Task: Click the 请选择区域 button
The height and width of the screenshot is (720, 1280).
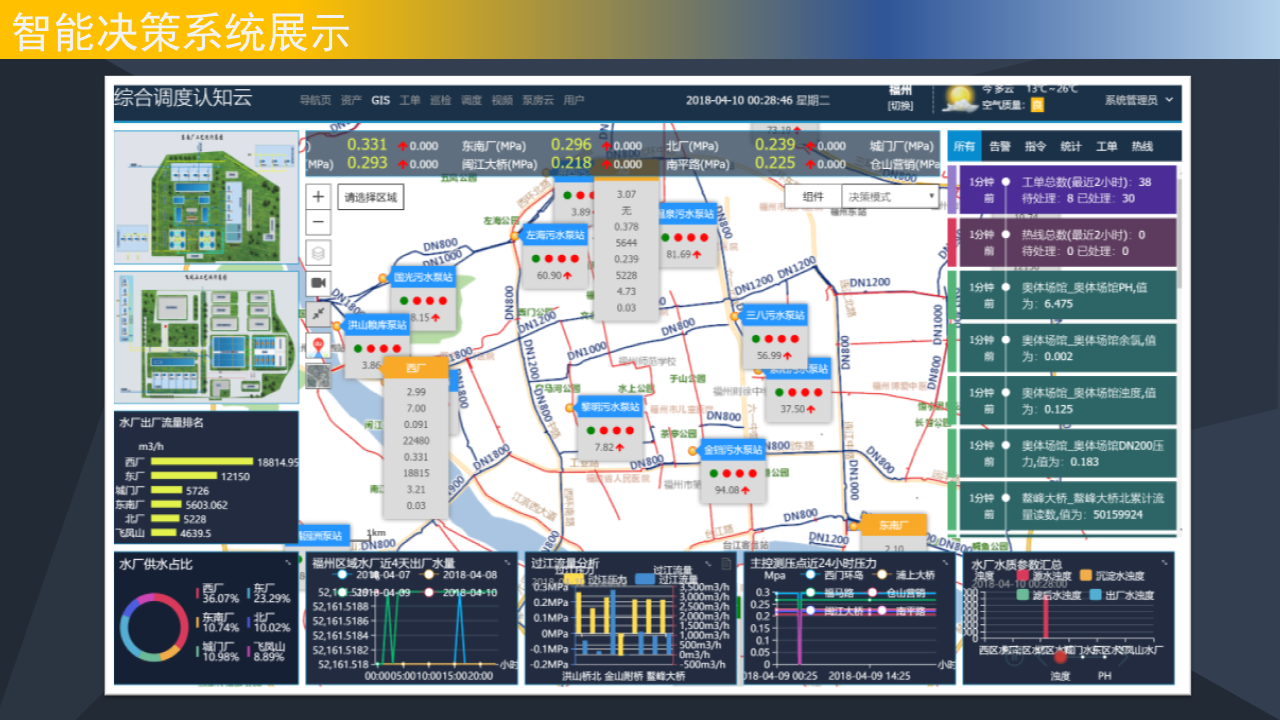Action: 370,197
